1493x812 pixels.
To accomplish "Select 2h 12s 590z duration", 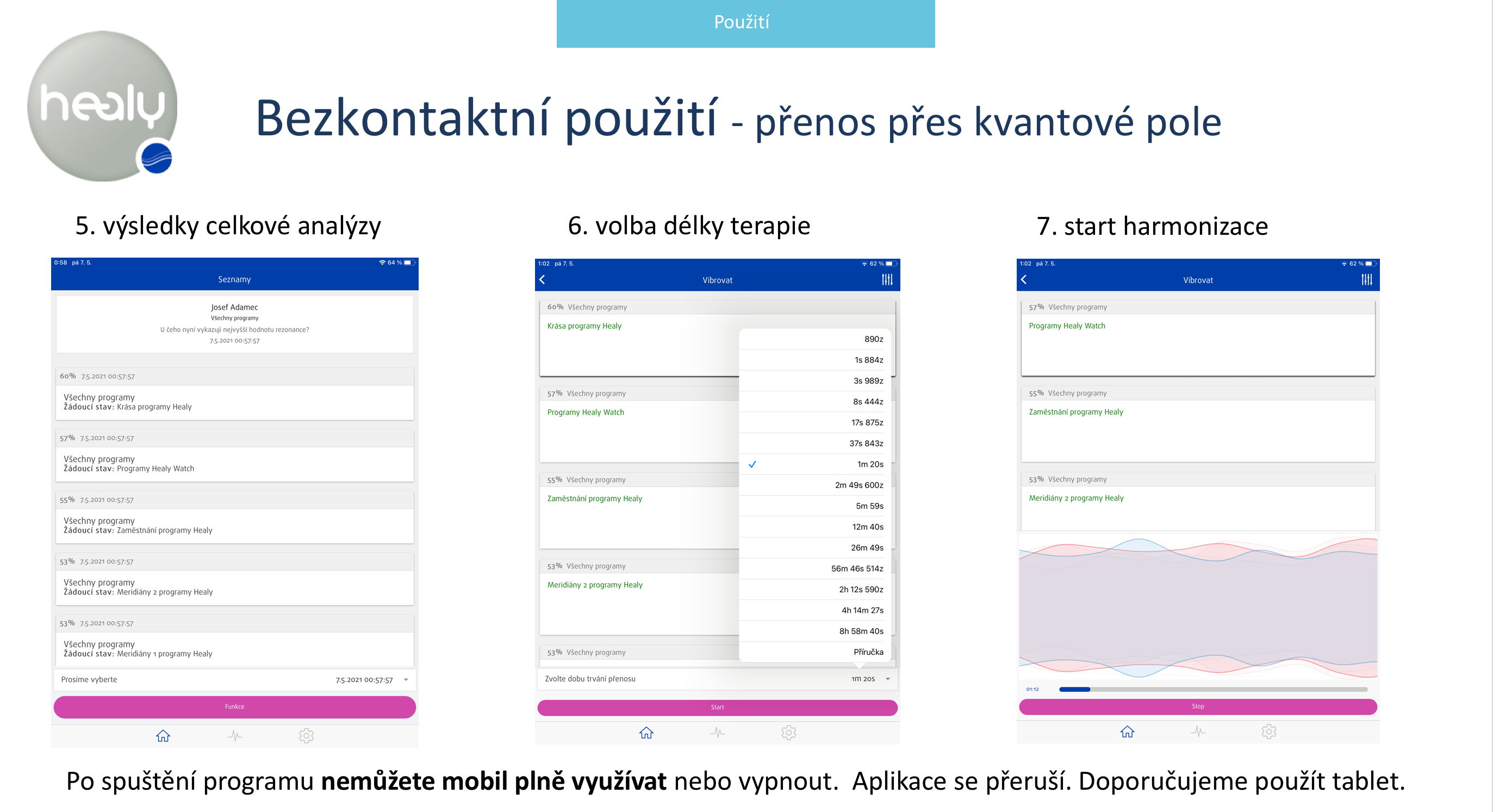I will click(815, 589).
